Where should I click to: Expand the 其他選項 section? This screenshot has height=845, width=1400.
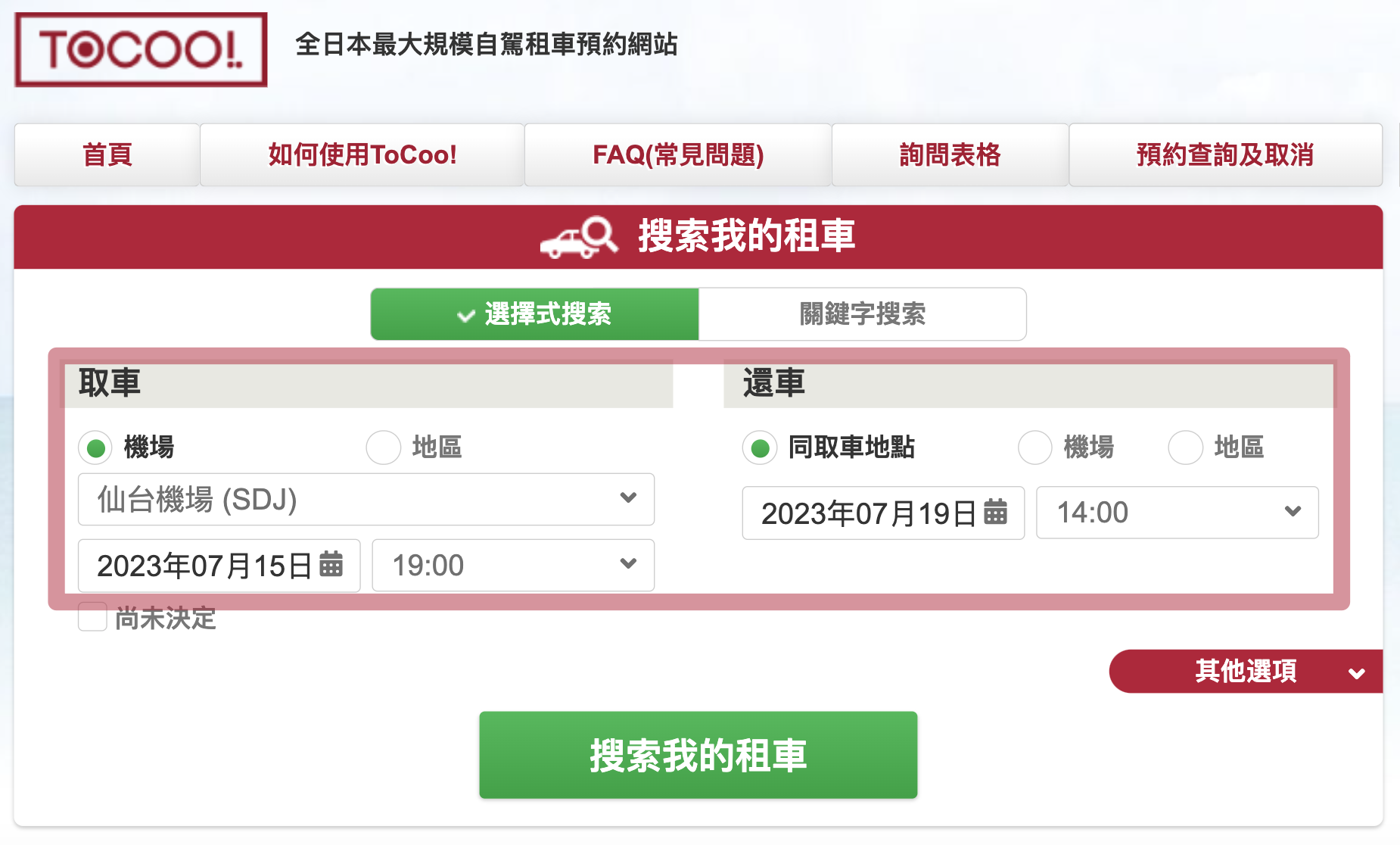[1246, 672]
